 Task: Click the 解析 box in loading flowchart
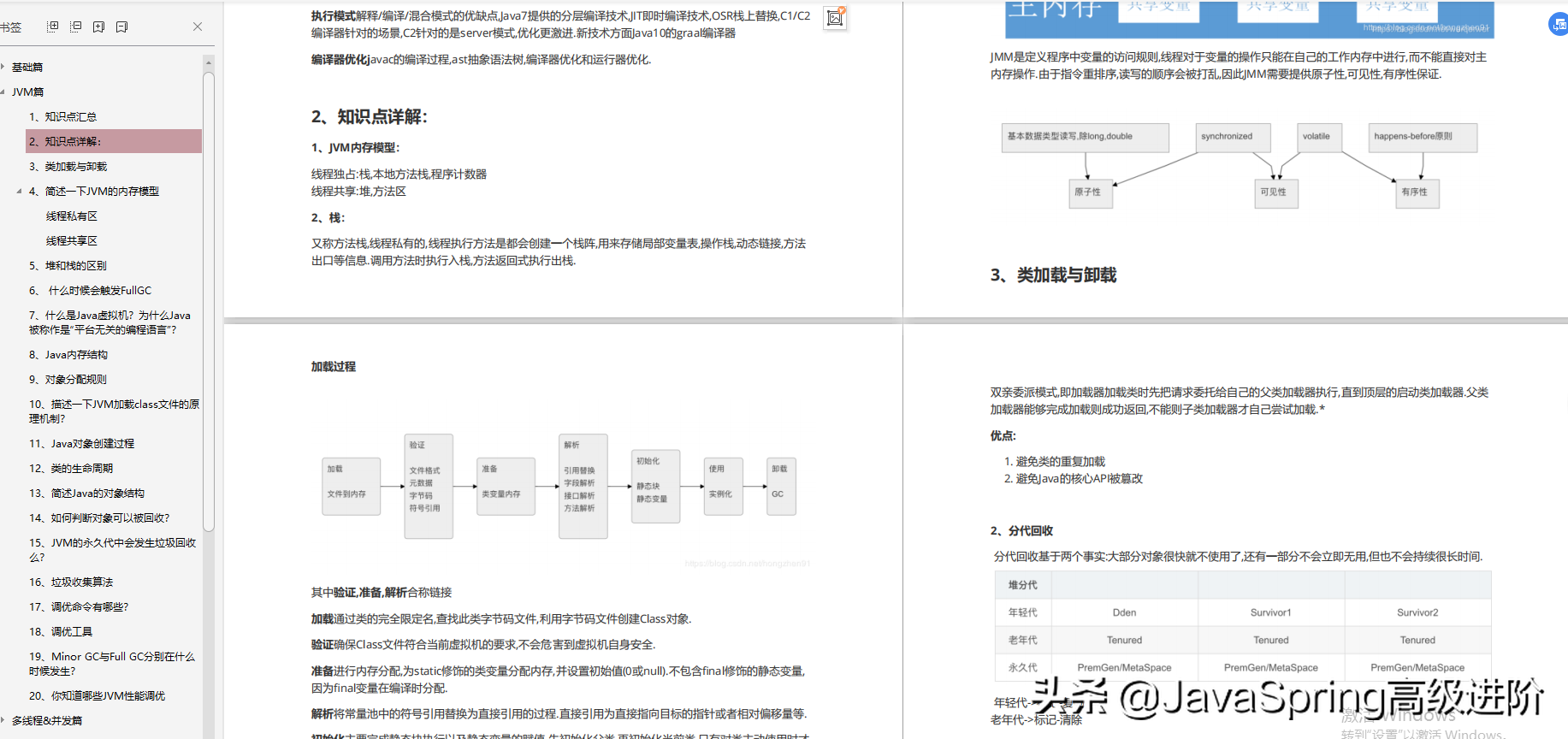pyautogui.click(x=583, y=486)
